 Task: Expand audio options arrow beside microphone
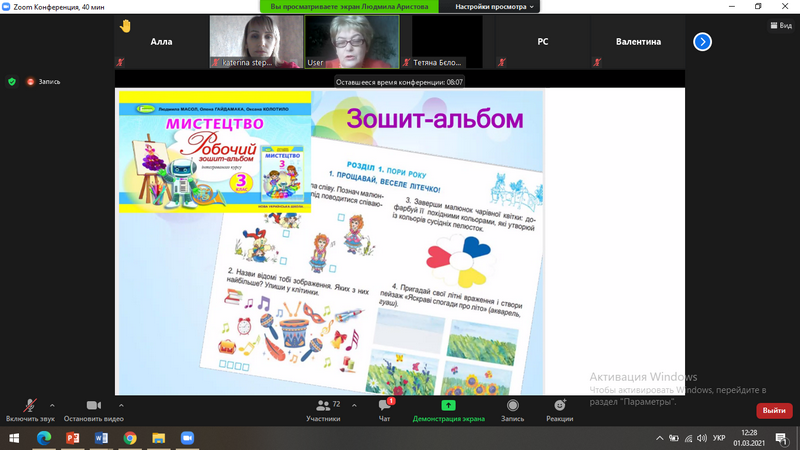[52, 406]
